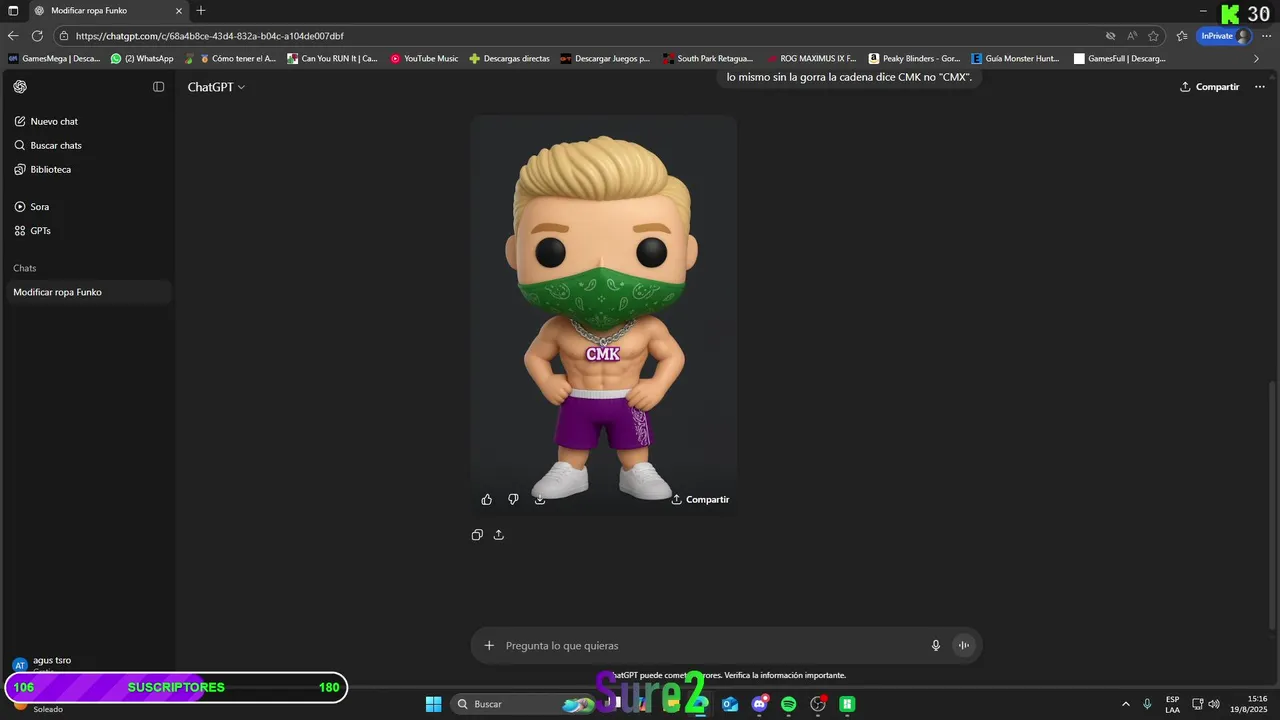Open the Windows Start menu
The width and height of the screenshot is (1280, 720).
[x=433, y=704]
